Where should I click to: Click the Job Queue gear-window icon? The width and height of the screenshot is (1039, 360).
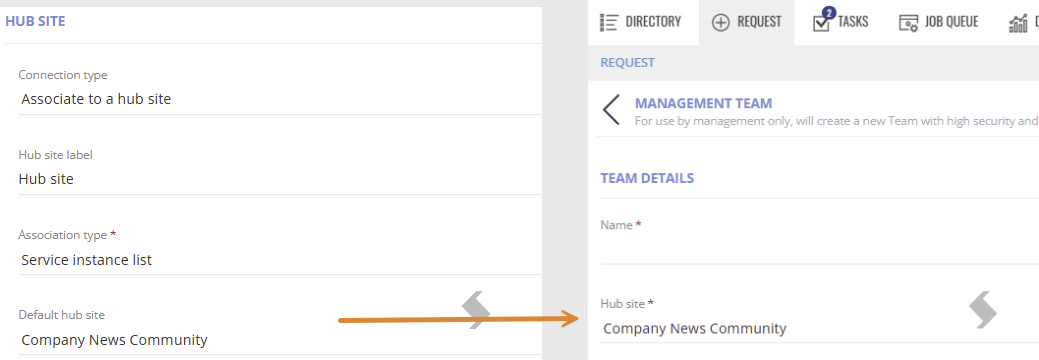tap(908, 23)
